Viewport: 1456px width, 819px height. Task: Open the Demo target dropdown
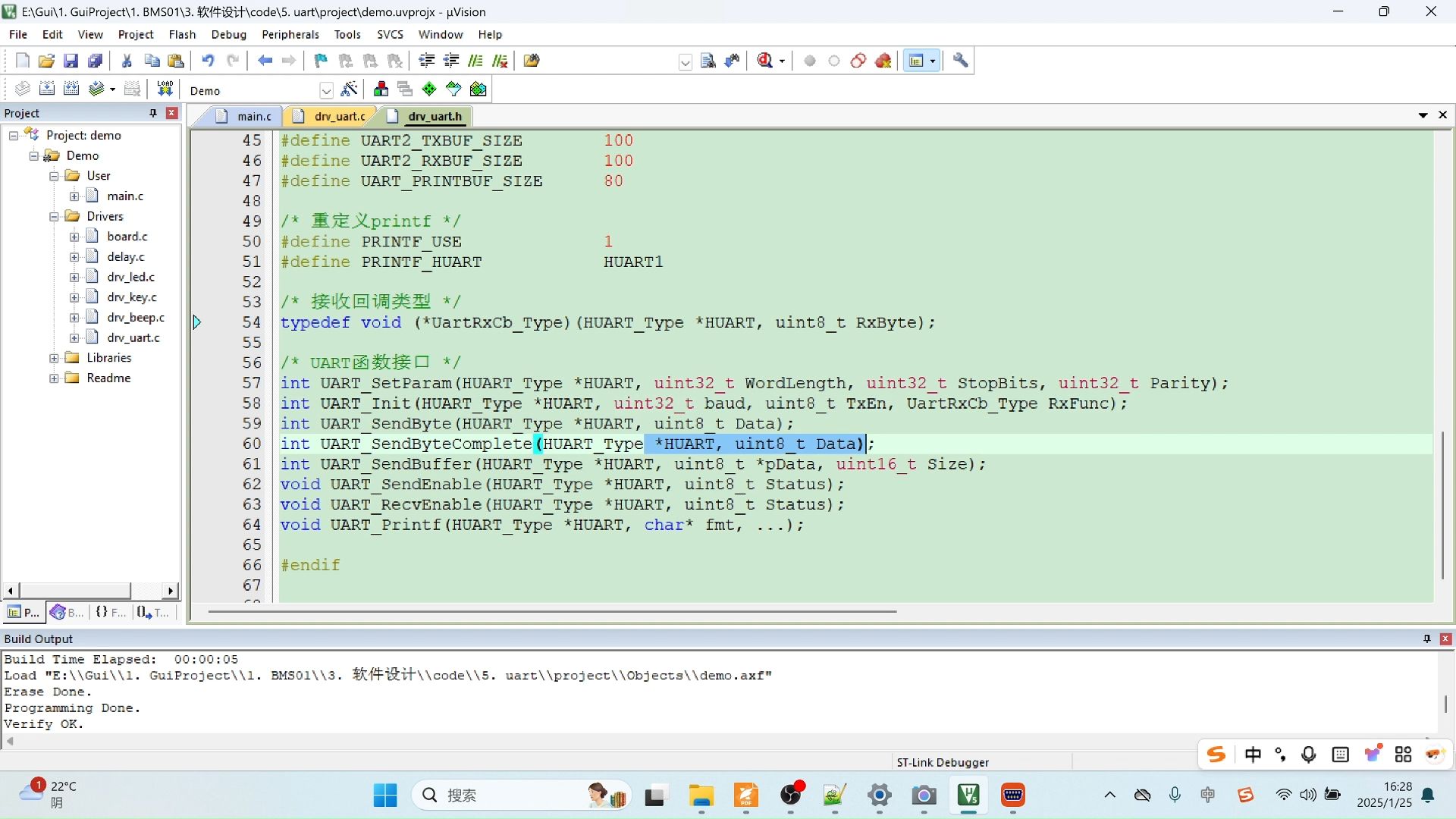point(326,91)
